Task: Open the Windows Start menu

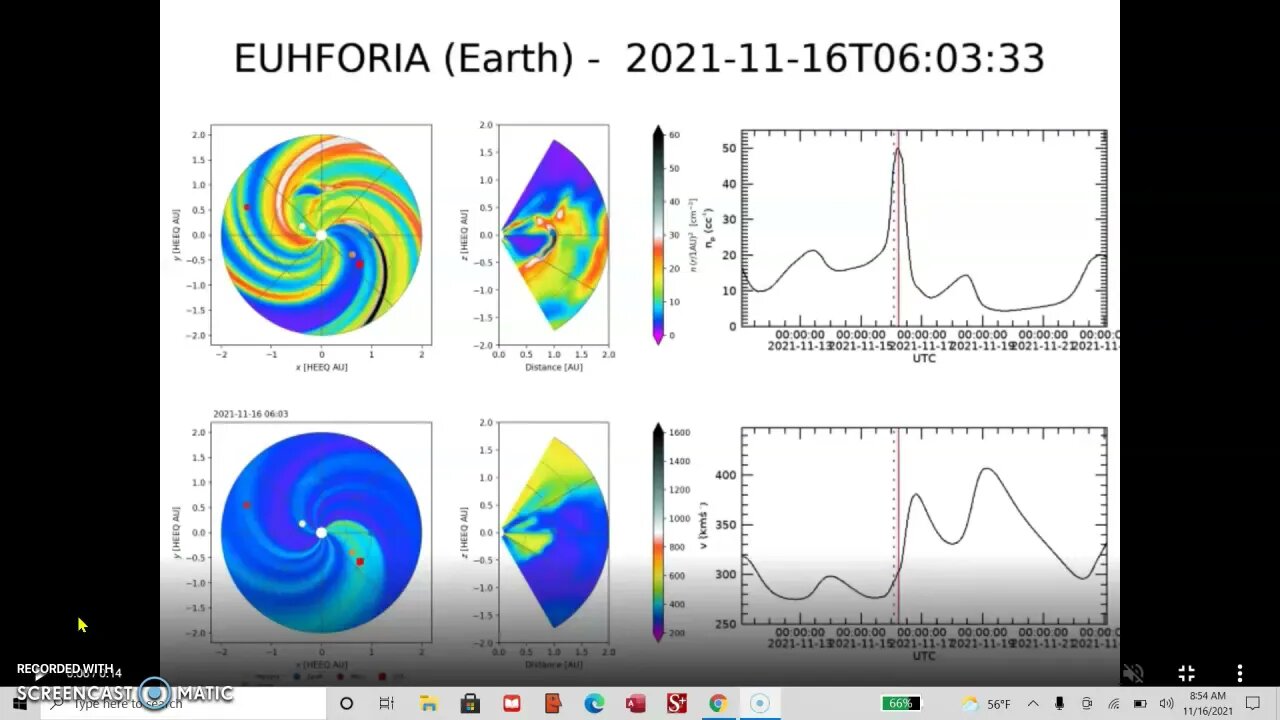Action: click(20, 703)
